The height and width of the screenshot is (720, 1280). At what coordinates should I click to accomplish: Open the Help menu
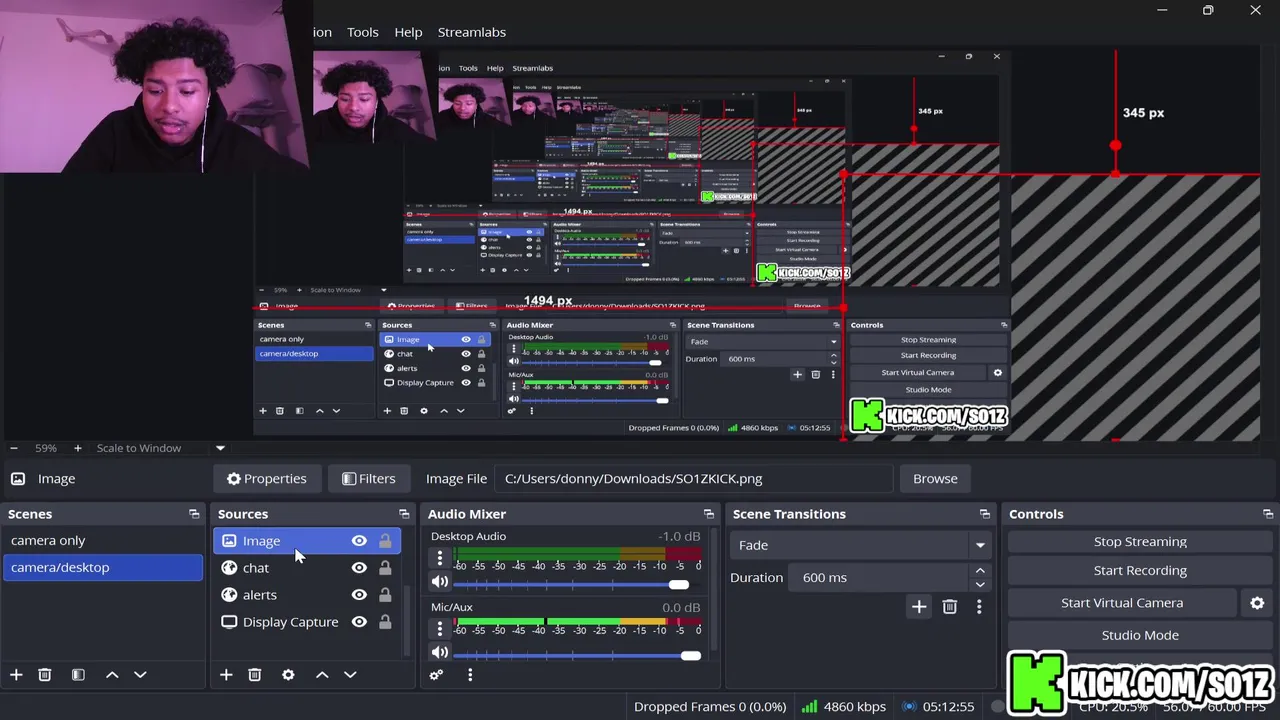[x=408, y=32]
